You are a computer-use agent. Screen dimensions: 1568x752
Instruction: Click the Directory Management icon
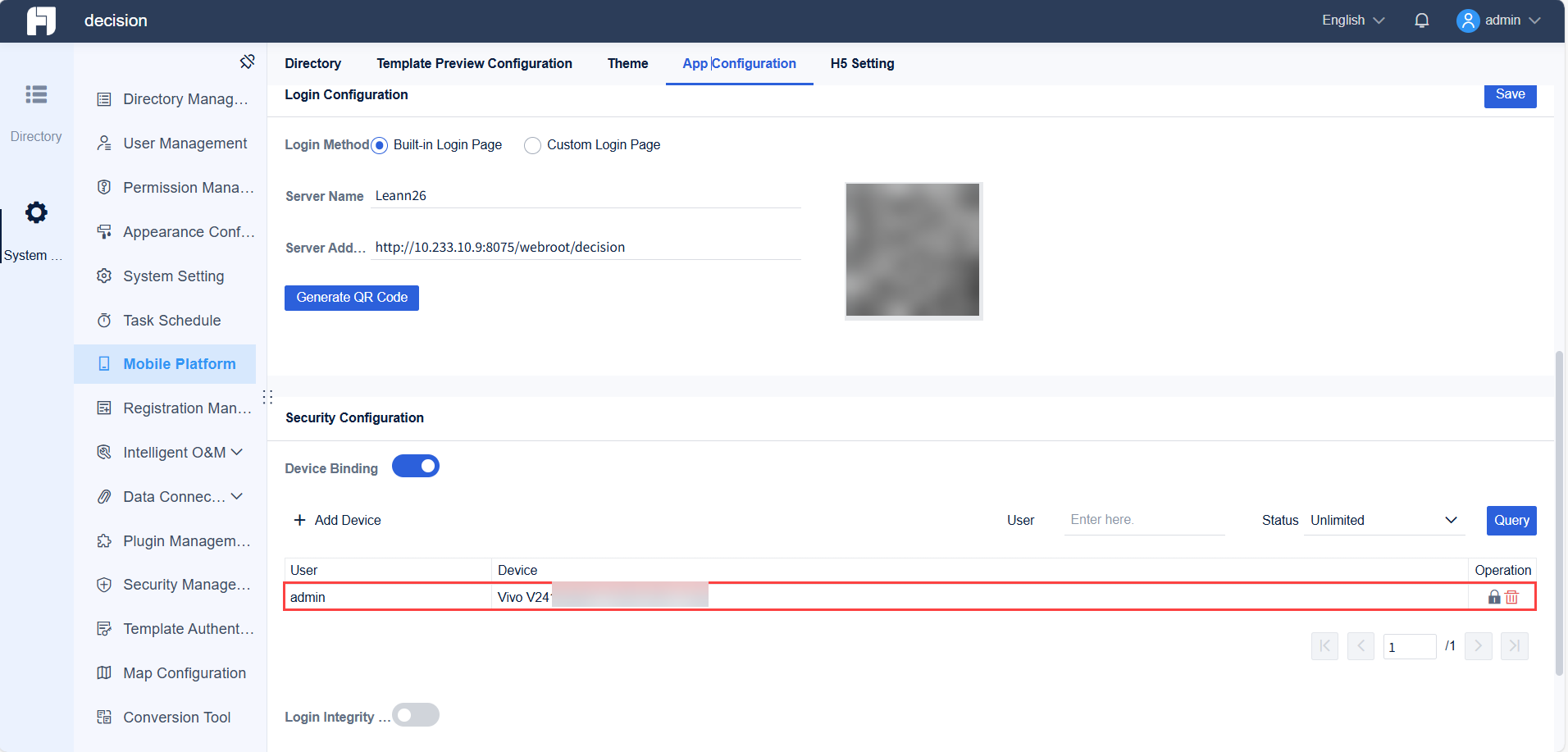click(x=104, y=99)
